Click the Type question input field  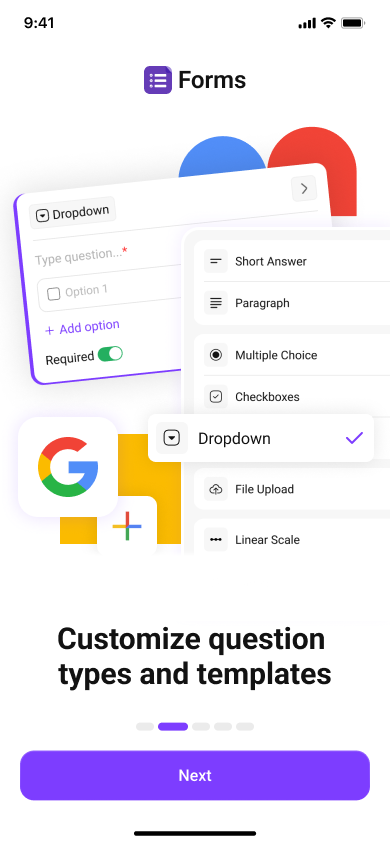coord(82,256)
